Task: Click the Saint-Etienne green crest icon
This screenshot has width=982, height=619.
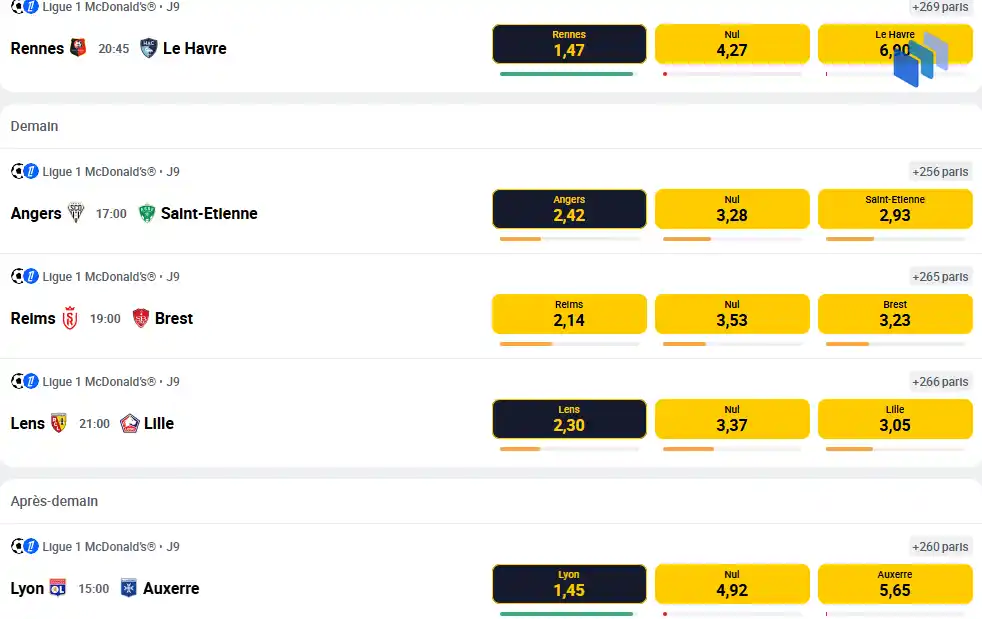Action: [147, 213]
